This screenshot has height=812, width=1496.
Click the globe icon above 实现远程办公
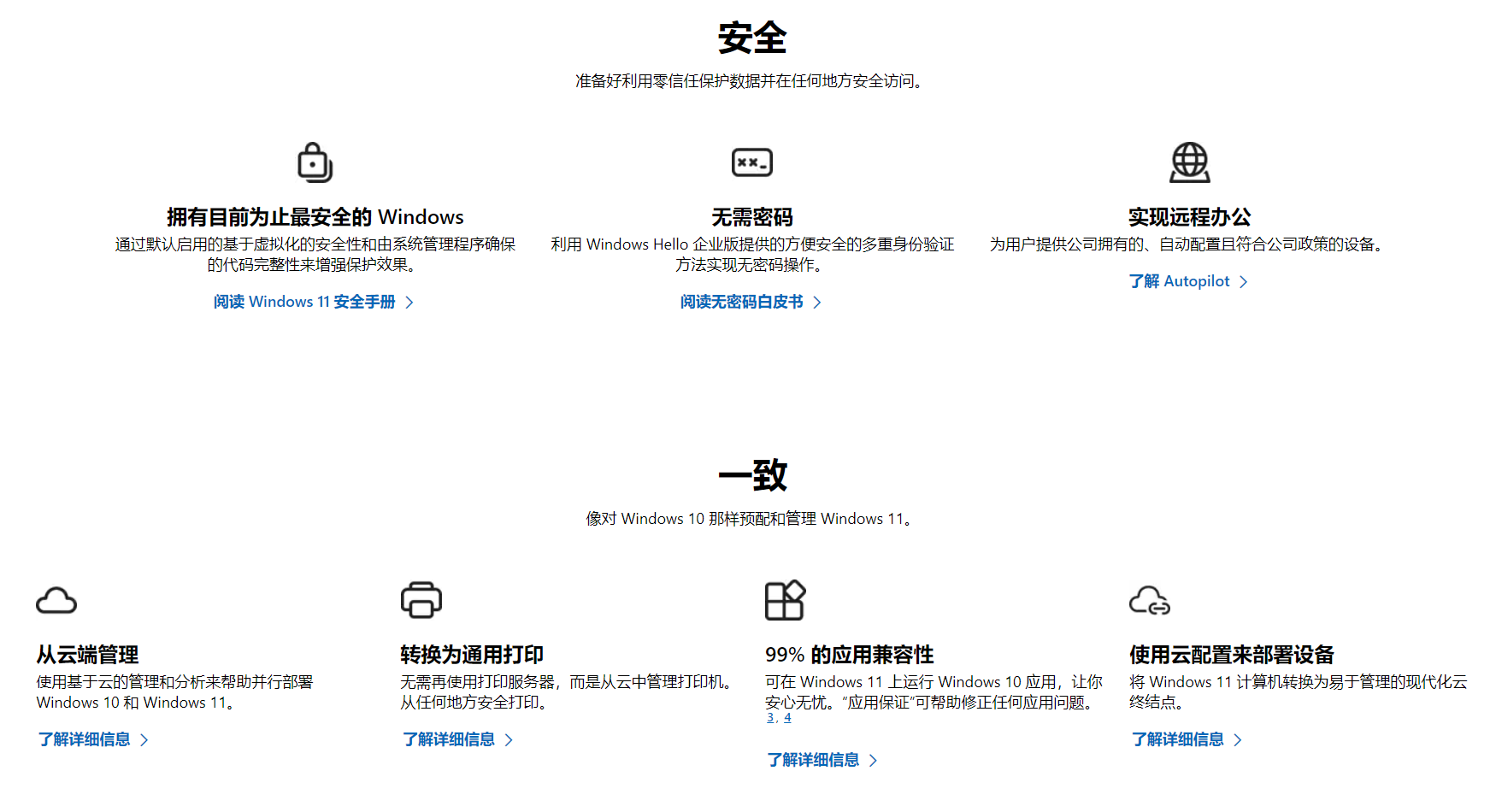[x=1190, y=162]
